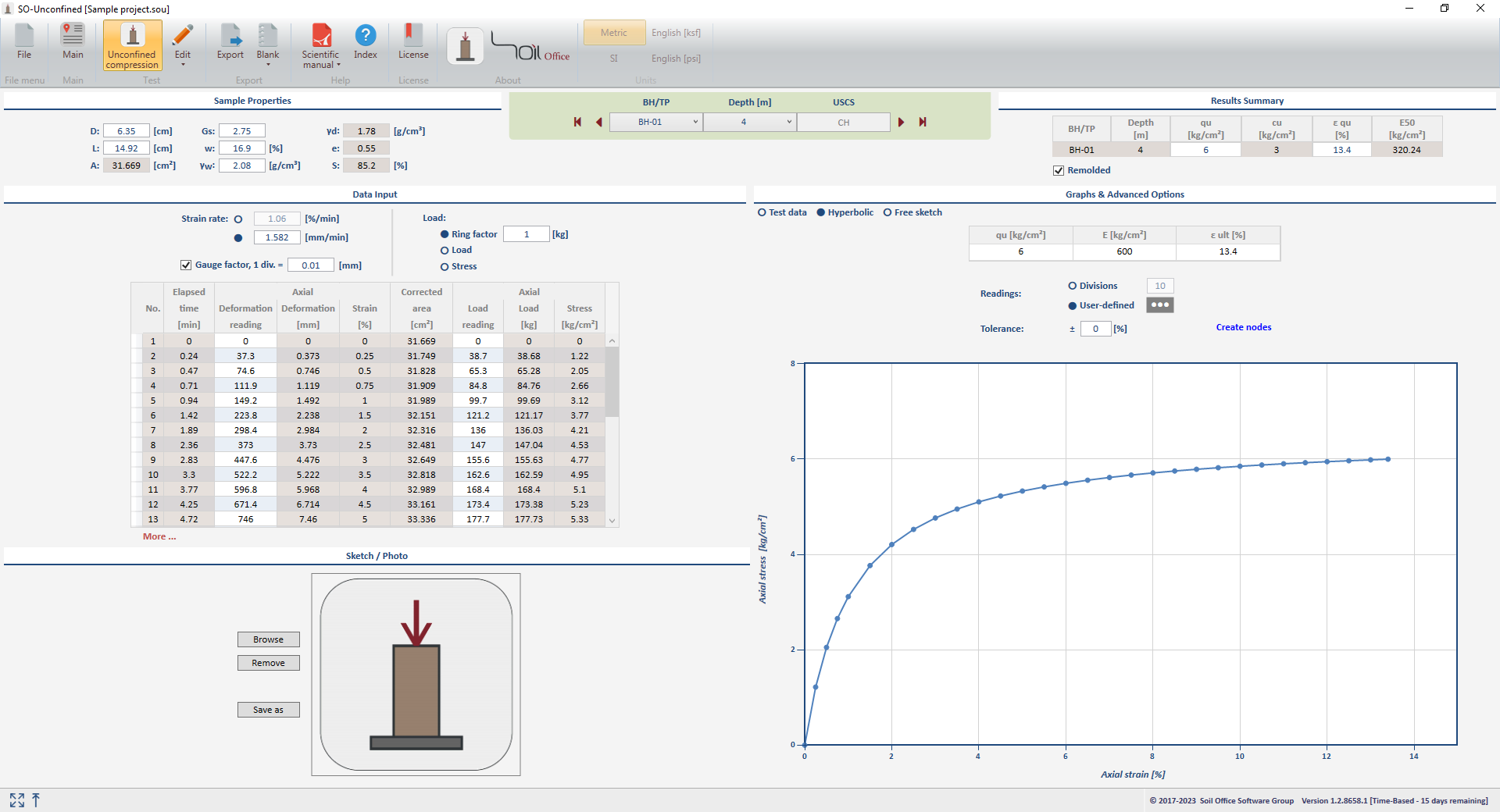The height and width of the screenshot is (812, 1500).
Task: Open the BH-01 borehole dropdown
Action: point(655,123)
